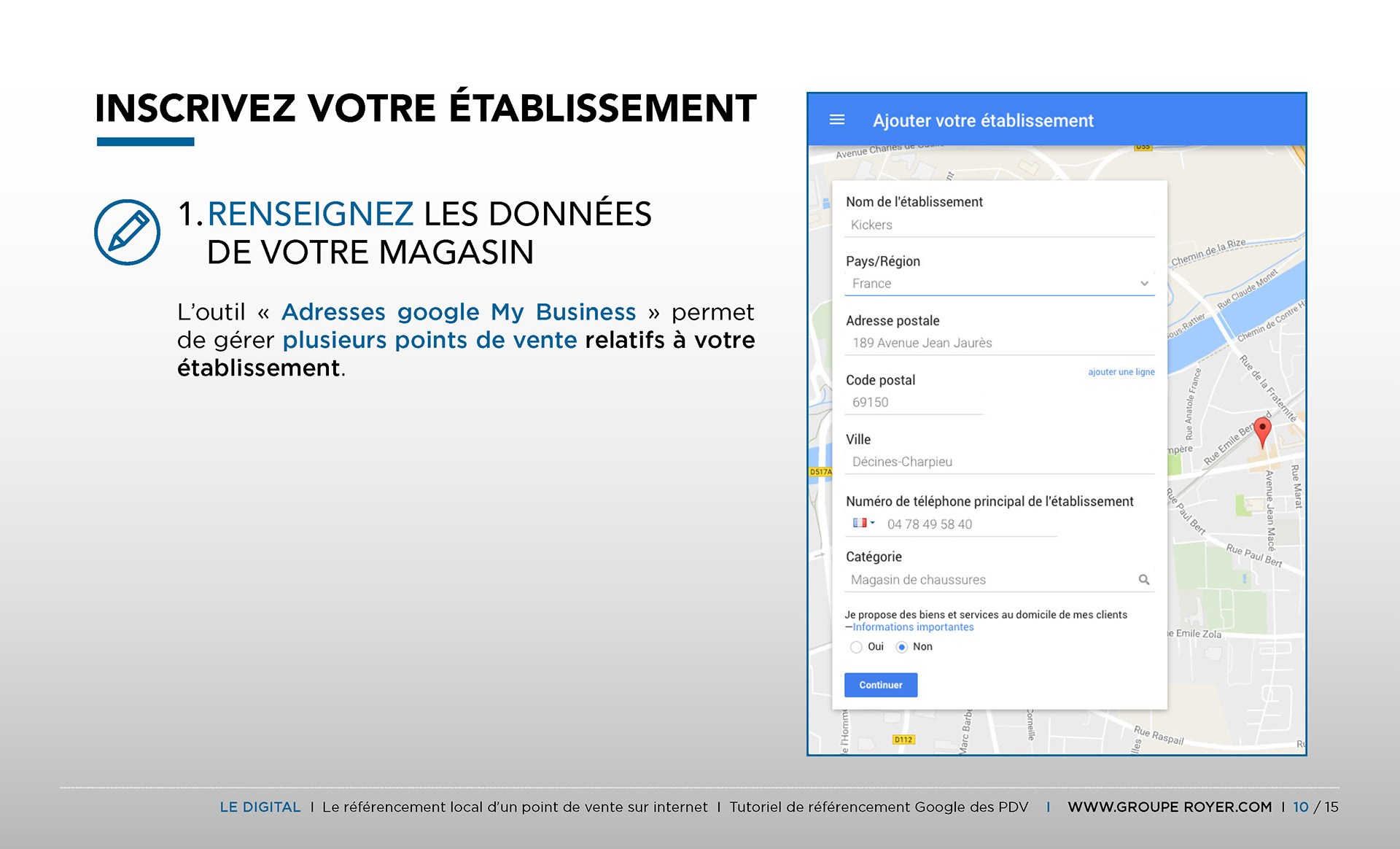The image size is (1400, 849).
Task: Select the Oui radio button
Action: [856, 647]
